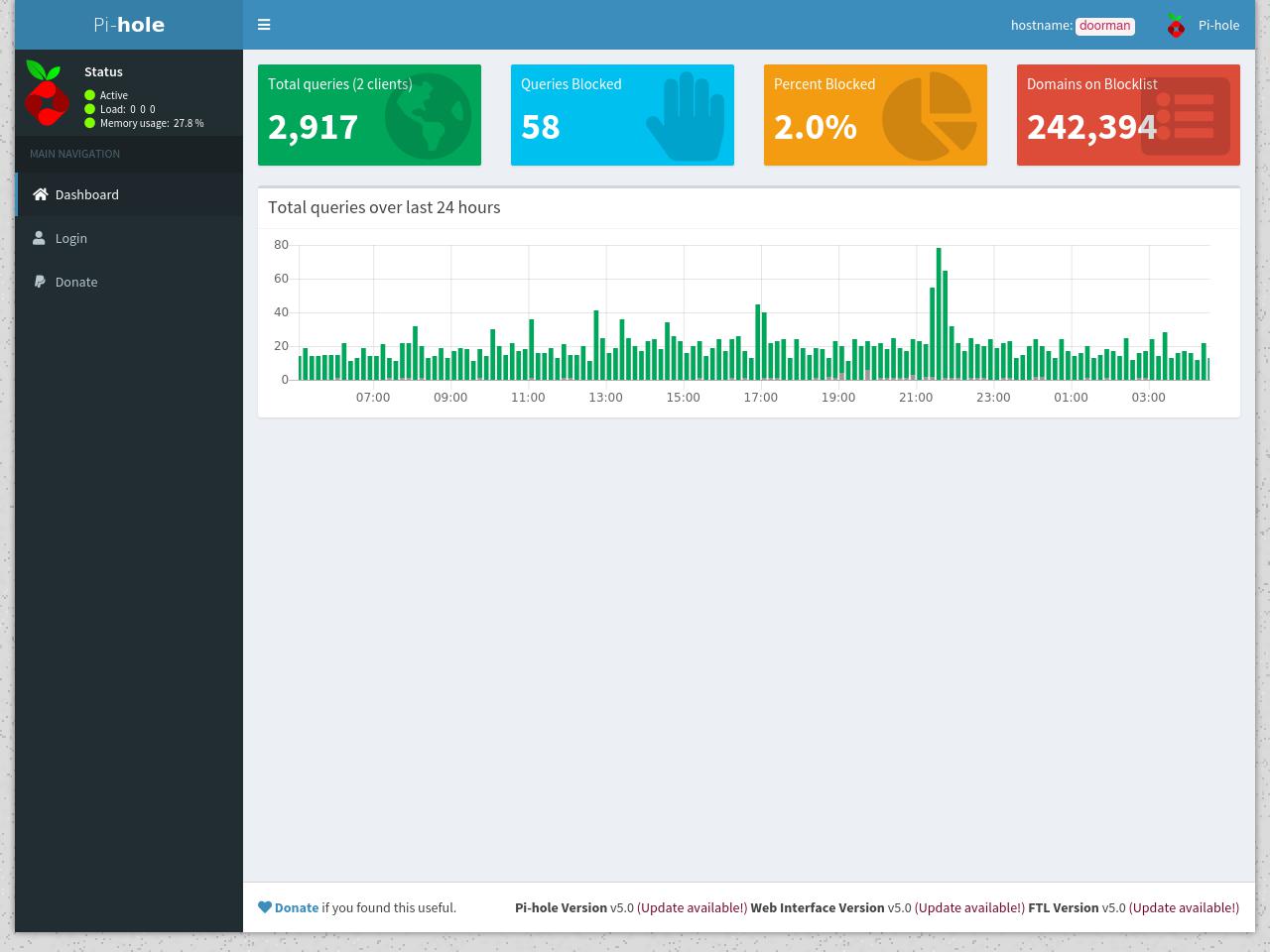Click the globe icon on the Total queries card
Viewport: 1270px width, 952px height.
point(428,115)
